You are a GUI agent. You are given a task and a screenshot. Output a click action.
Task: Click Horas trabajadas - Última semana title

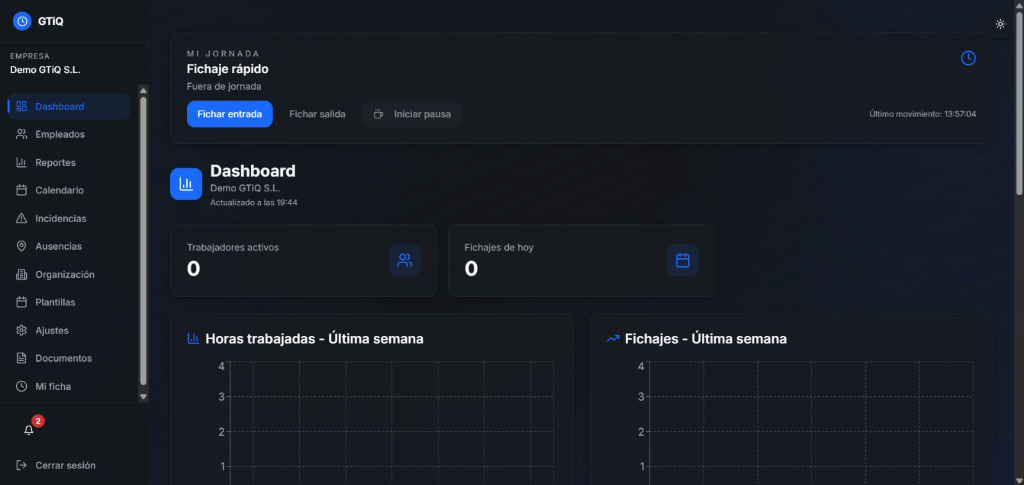point(314,339)
